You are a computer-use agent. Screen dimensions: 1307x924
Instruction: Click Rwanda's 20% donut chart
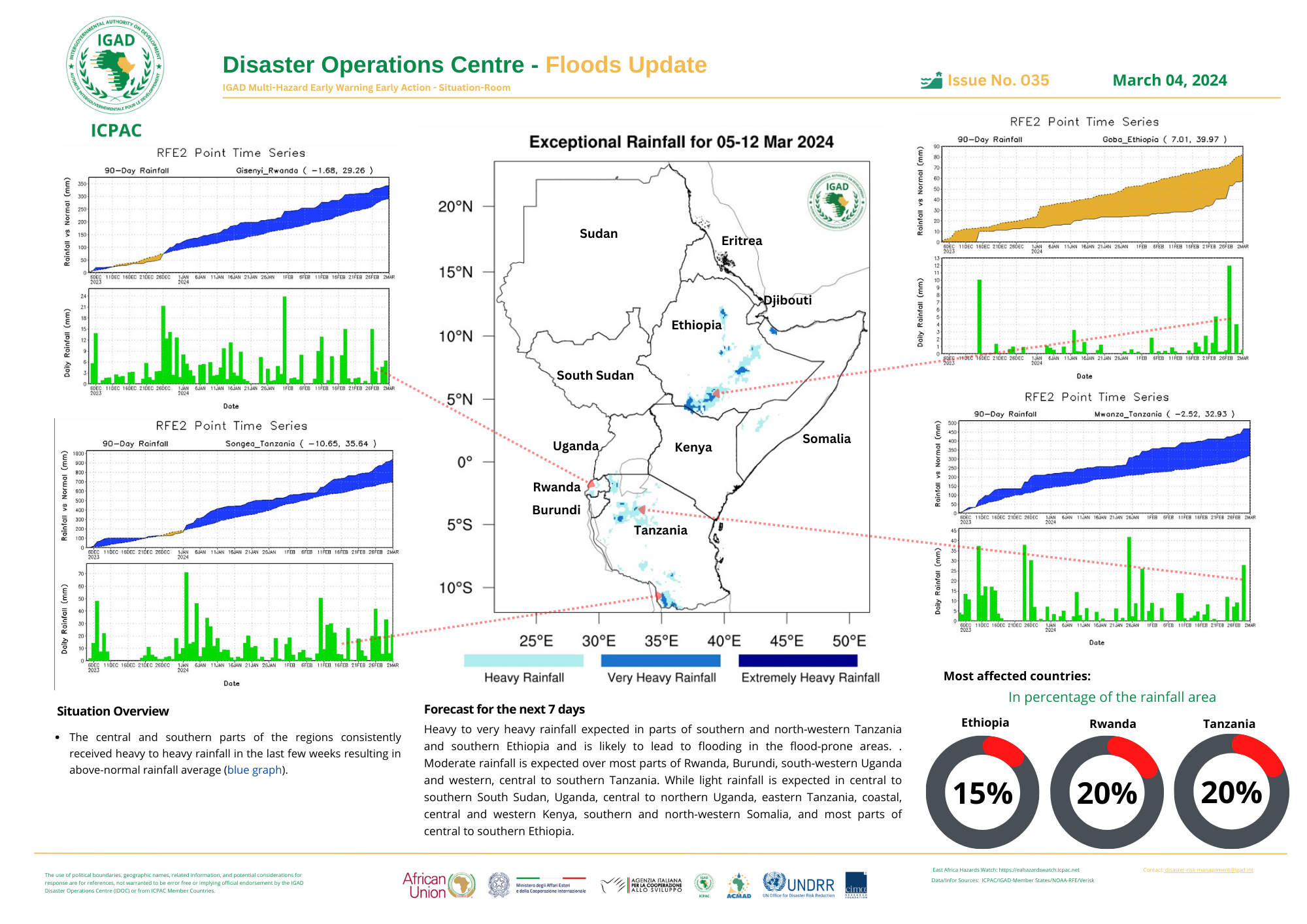click(x=1106, y=793)
